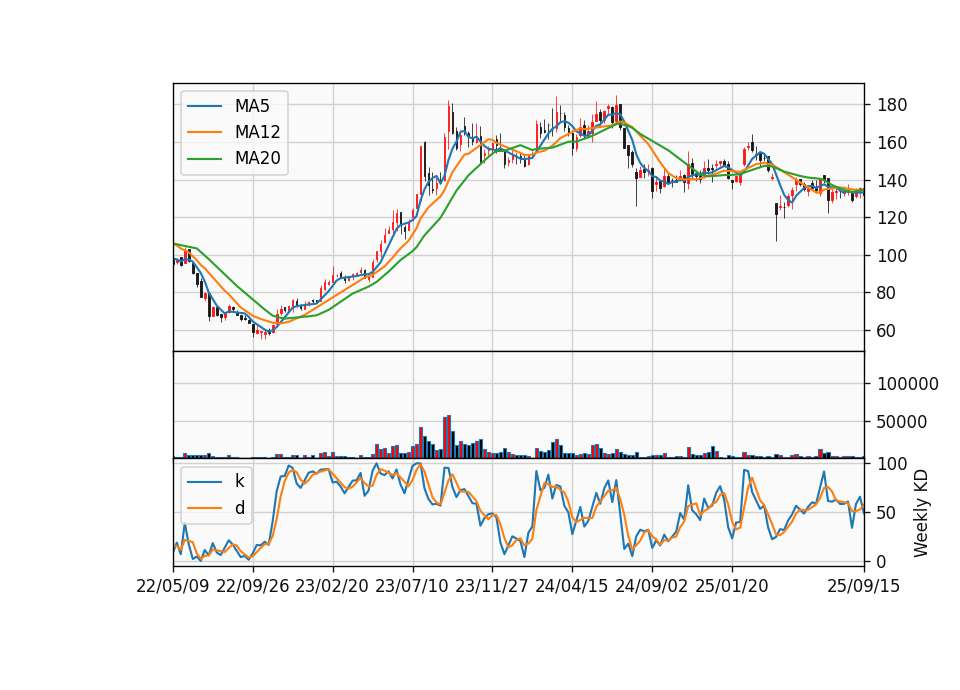Click the 0 value on KD axis
Screen dimensions: 960x690
(882, 561)
